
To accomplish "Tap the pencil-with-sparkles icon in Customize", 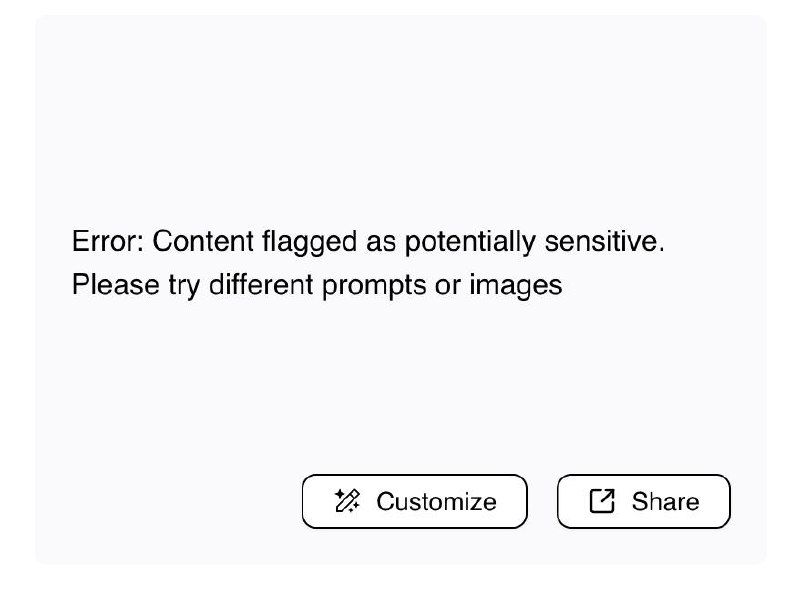I will pos(347,501).
